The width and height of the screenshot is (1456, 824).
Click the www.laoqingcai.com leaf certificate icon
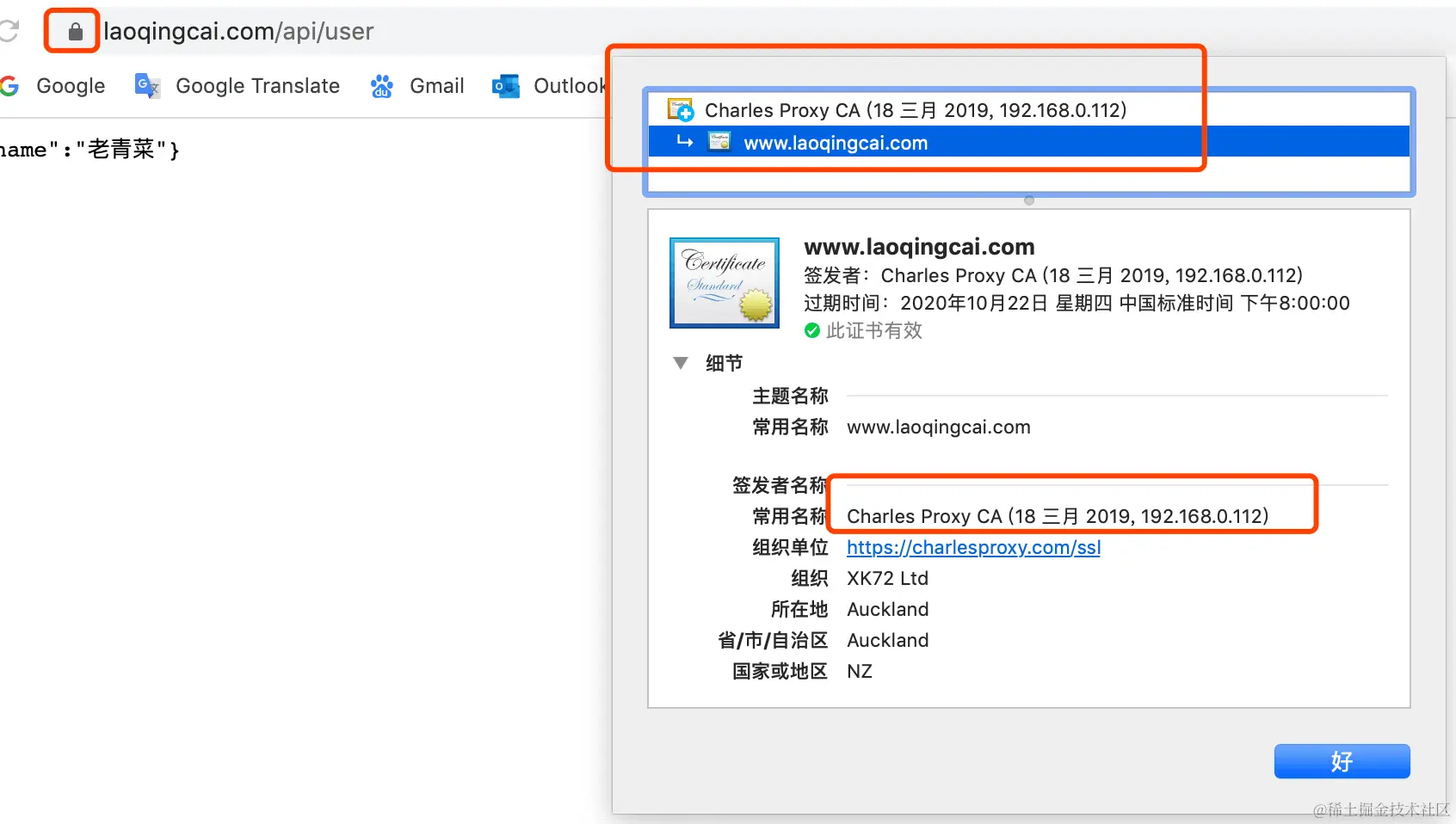point(719,142)
